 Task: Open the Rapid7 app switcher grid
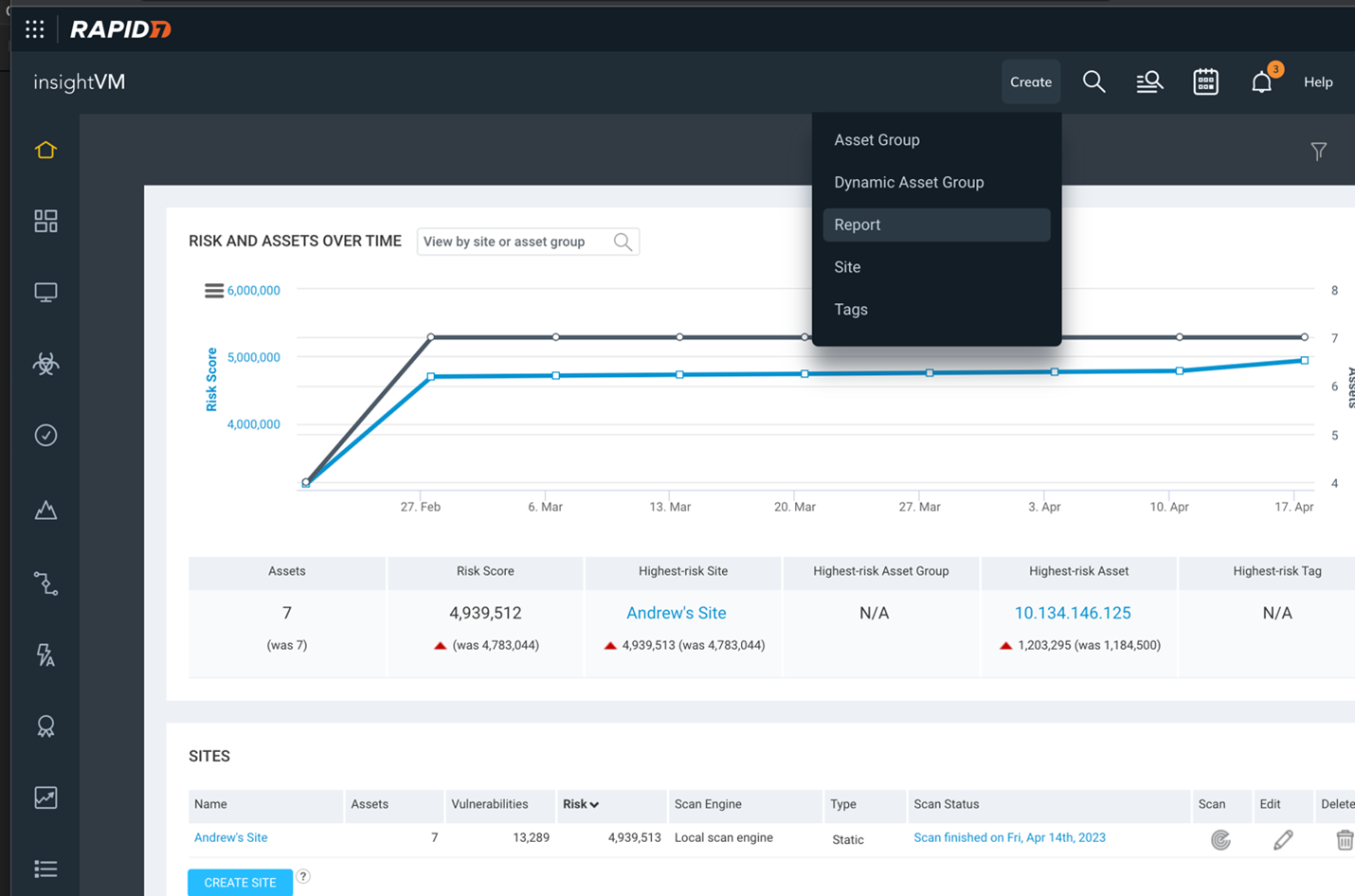(35, 29)
